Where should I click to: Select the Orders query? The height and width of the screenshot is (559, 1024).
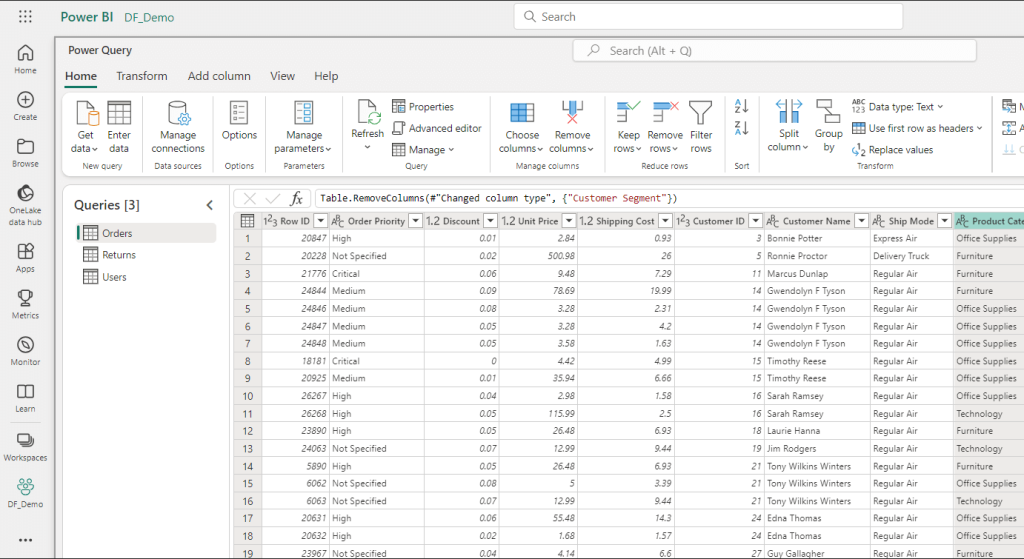pyautogui.click(x=146, y=233)
